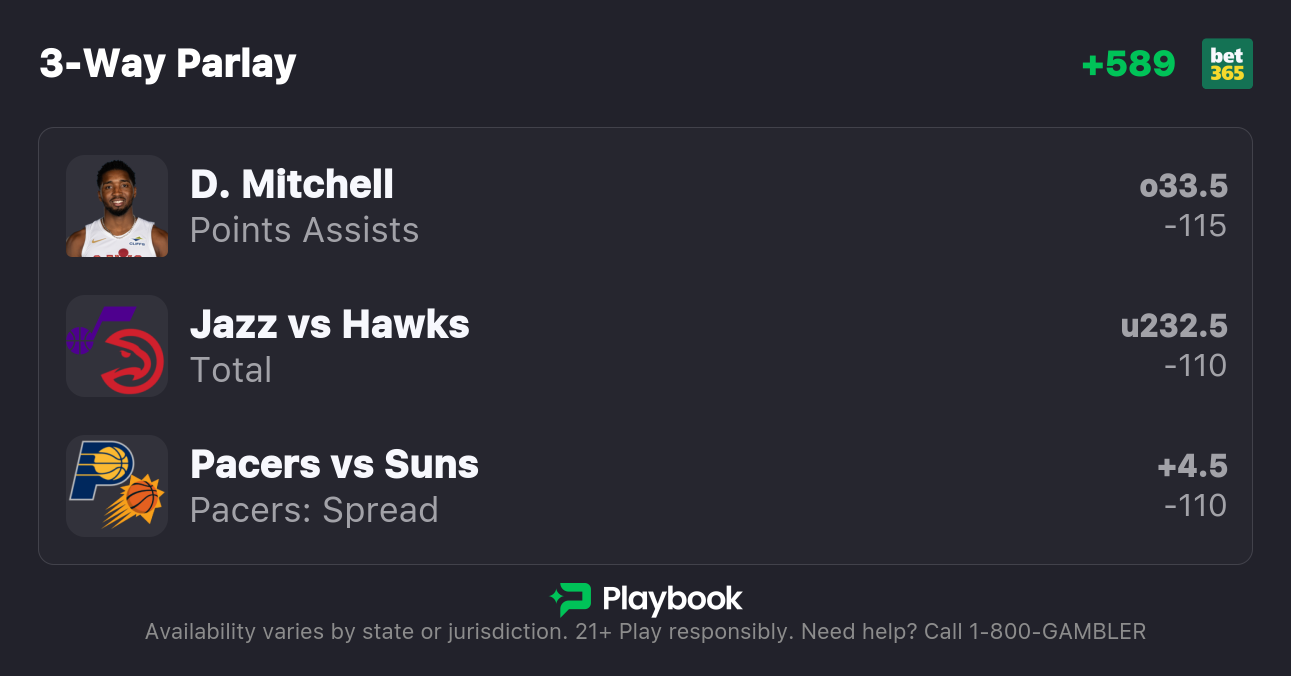Click the green Playbook logo icon

[571, 599]
